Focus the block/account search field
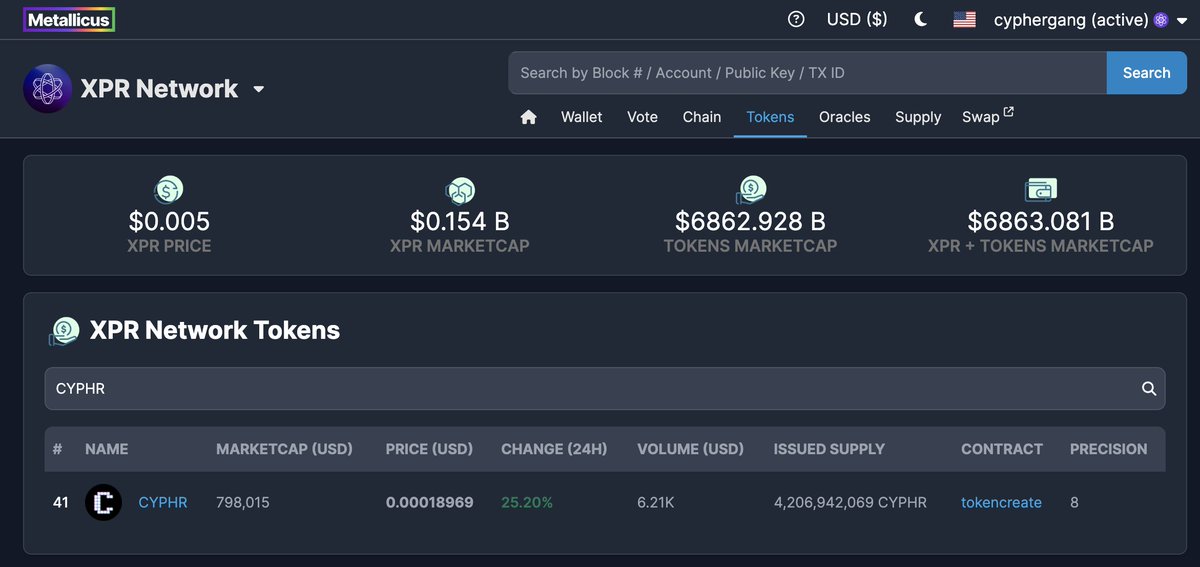Viewport: 1200px width, 567px height. 808,73
